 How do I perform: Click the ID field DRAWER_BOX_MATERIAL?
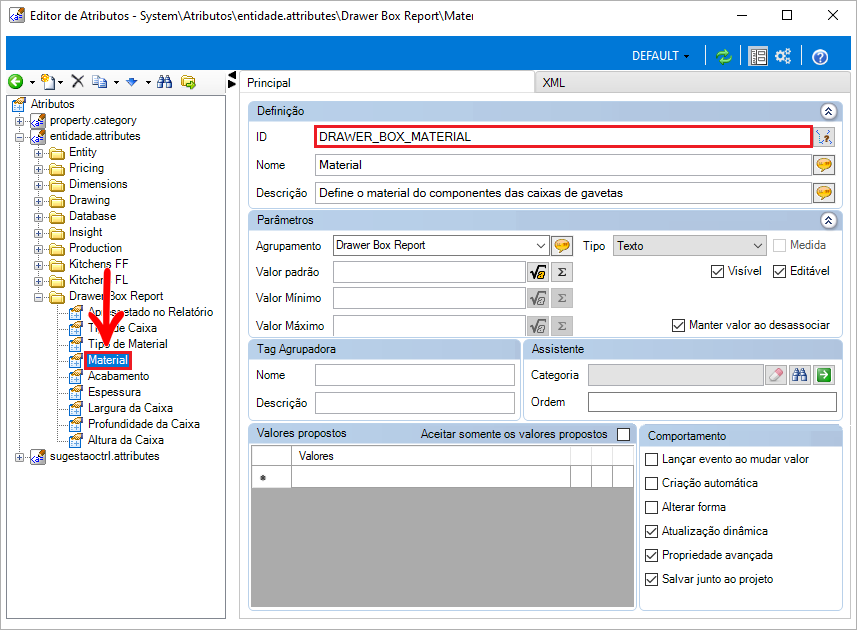point(563,137)
